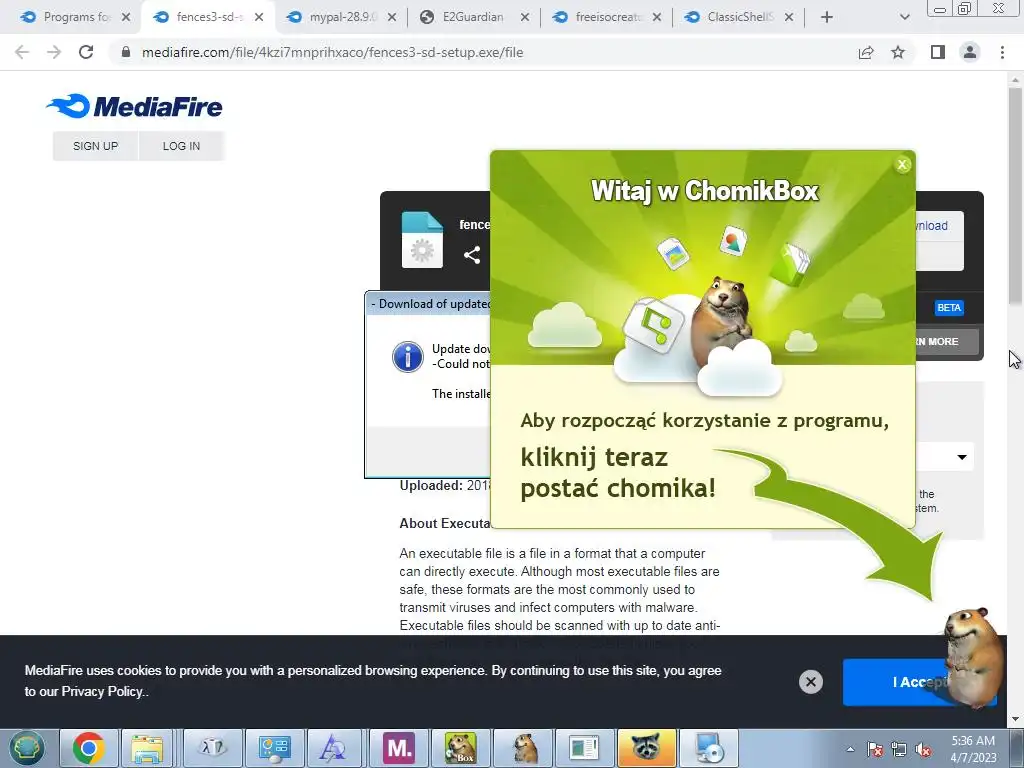Click the address bar URL
The height and width of the screenshot is (768, 1024).
[x=332, y=52]
